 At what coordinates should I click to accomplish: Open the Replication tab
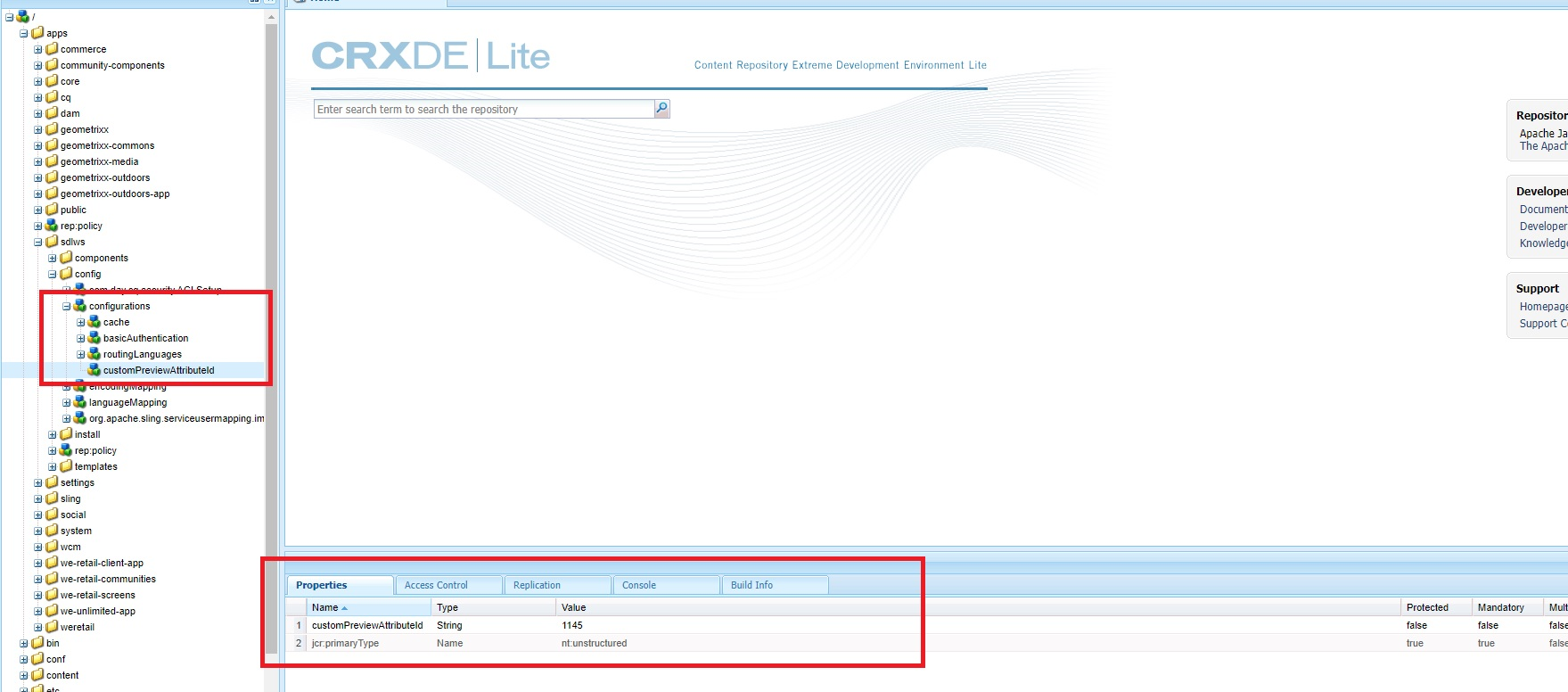tap(557, 585)
